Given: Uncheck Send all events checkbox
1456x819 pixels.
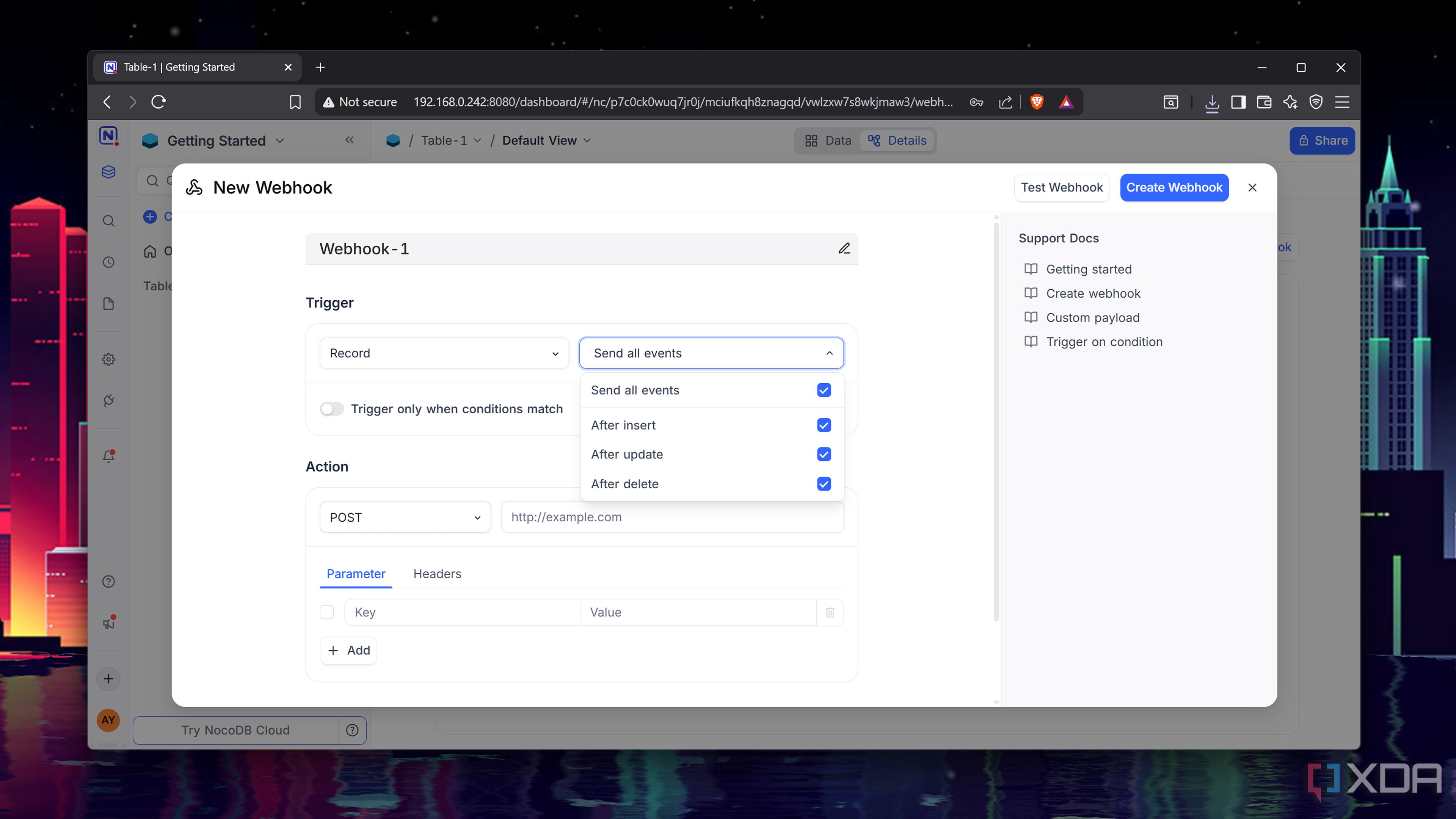Looking at the screenshot, I should [824, 390].
